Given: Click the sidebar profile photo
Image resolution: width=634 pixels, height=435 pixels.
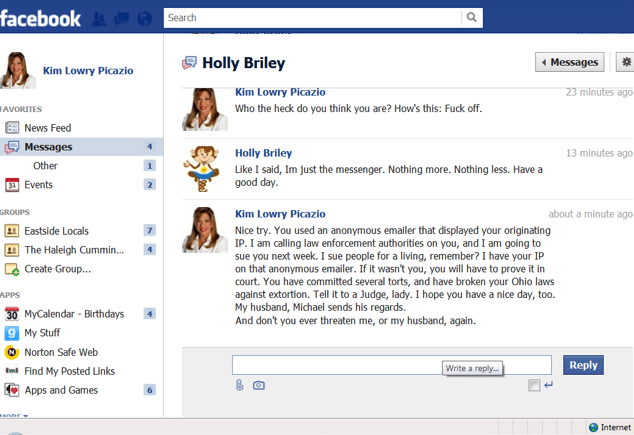Looking at the screenshot, I should 17,70.
